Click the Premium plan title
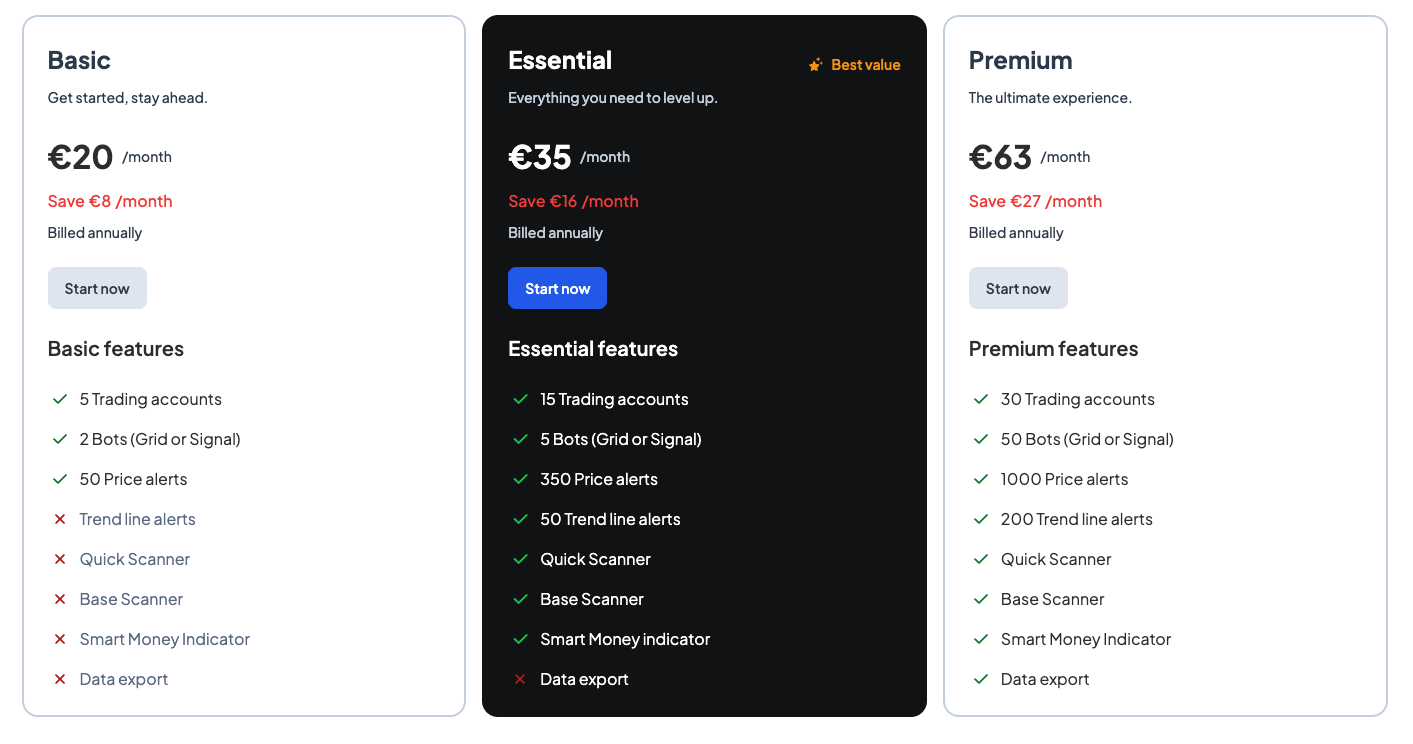 (1020, 60)
